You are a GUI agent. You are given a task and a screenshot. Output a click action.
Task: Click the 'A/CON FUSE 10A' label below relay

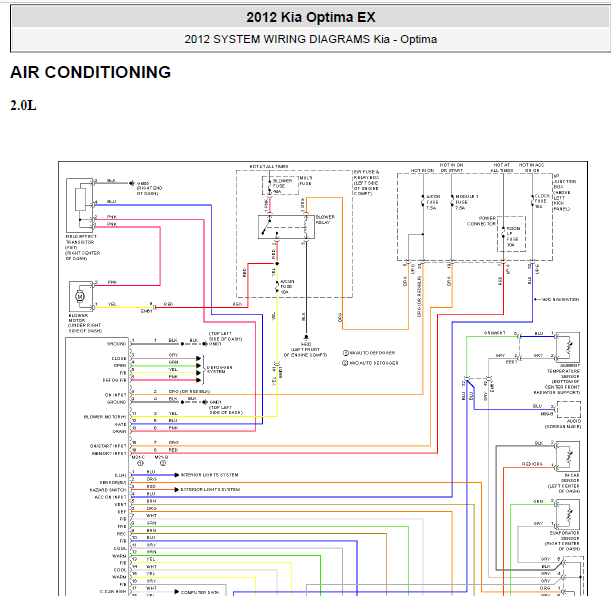click(287, 287)
